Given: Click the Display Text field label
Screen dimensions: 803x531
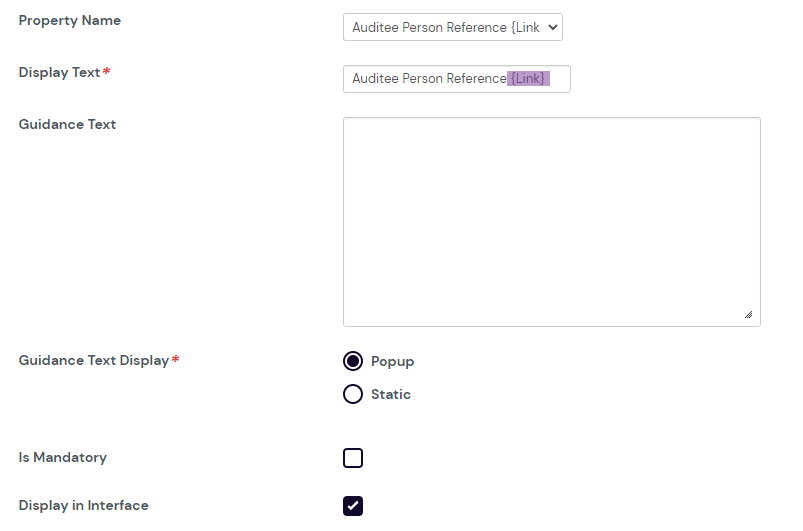Looking at the screenshot, I should coord(60,73).
